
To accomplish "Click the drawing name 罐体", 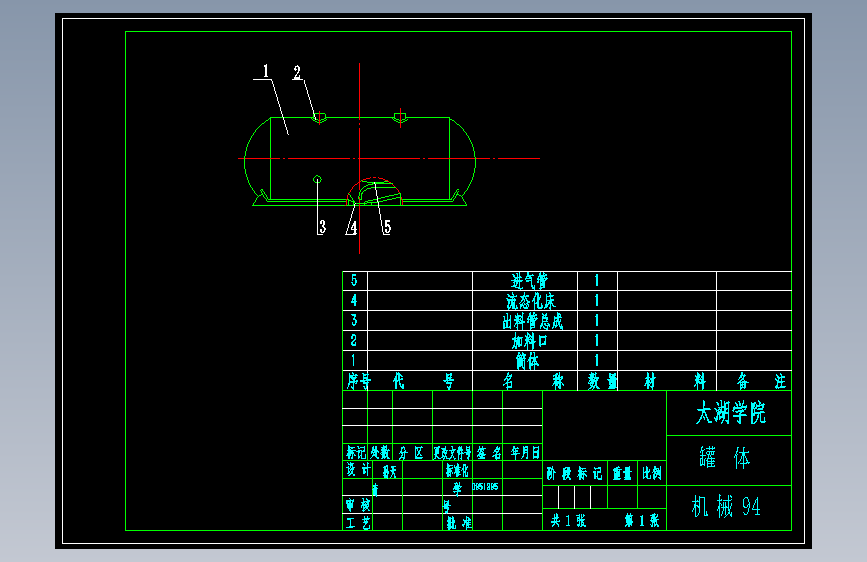I will tap(725, 458).
